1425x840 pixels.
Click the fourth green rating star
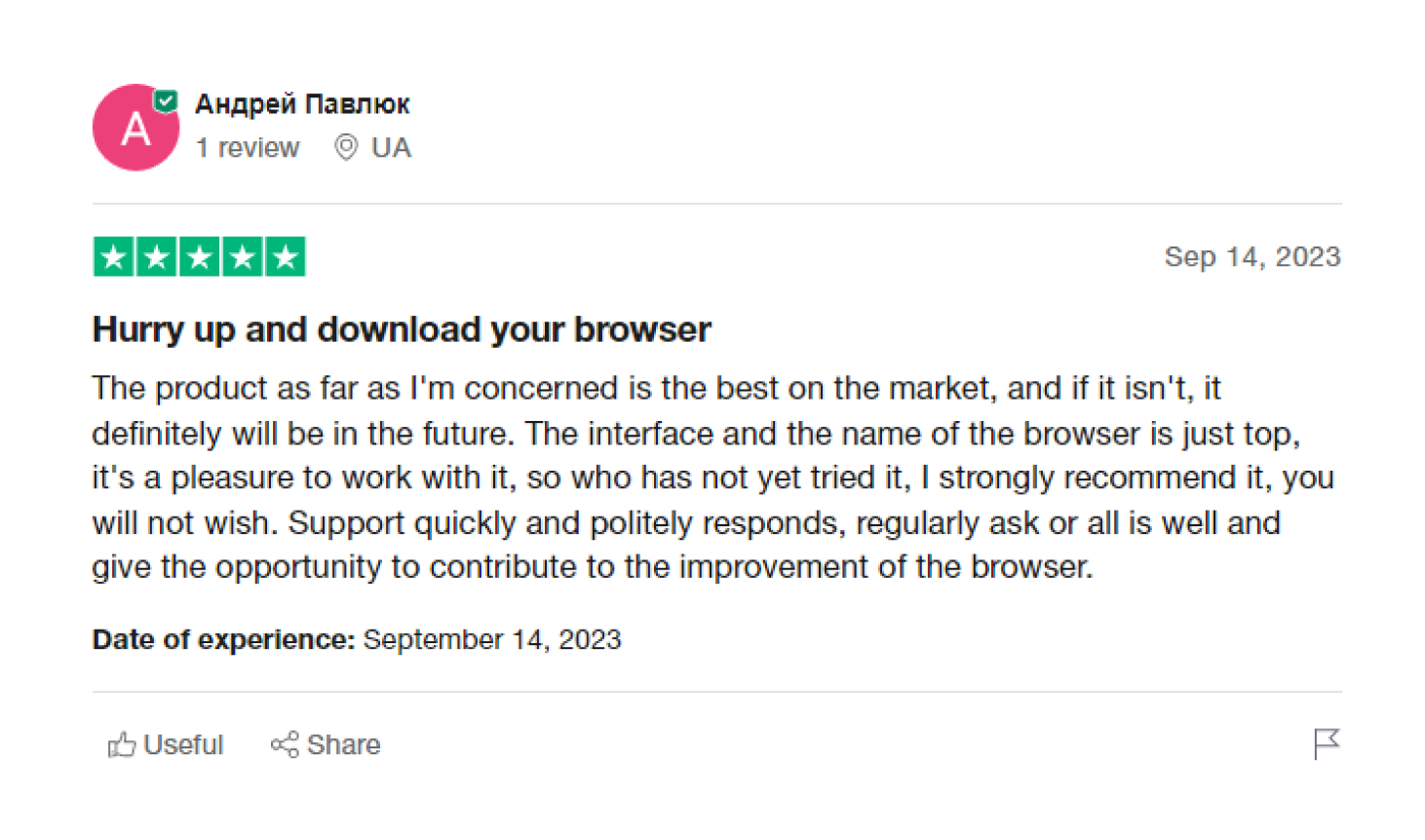click(x=243, y=257)
